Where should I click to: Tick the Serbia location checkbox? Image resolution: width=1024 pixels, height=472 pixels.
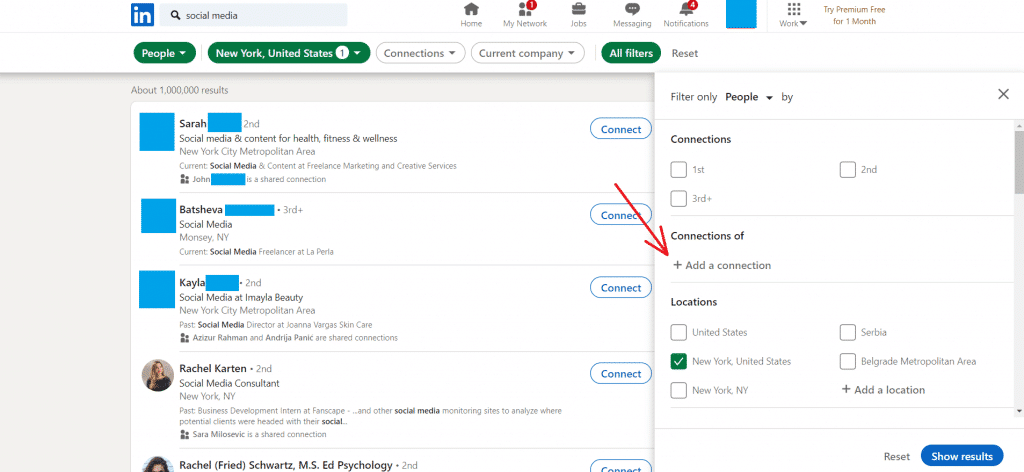pos(848,332)
